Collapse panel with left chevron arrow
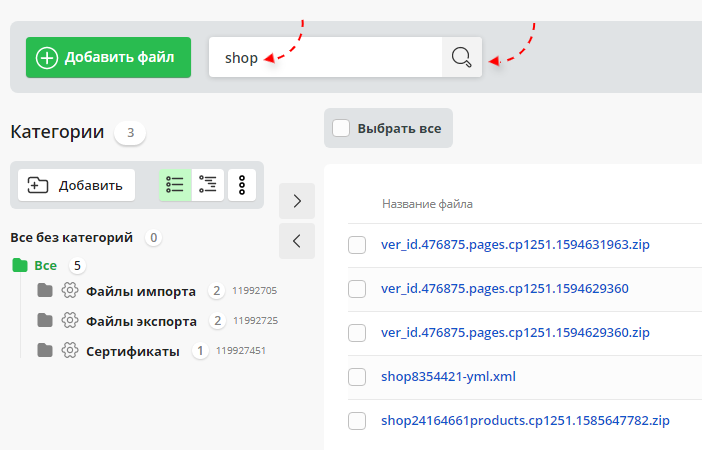Screen dimensions: 702x450 click(297, 241)
